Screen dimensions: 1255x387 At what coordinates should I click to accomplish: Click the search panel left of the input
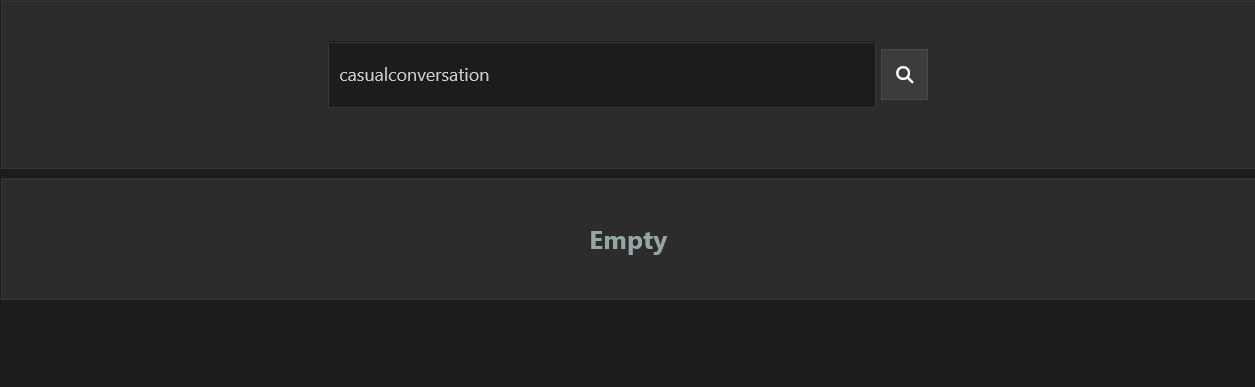164,84
